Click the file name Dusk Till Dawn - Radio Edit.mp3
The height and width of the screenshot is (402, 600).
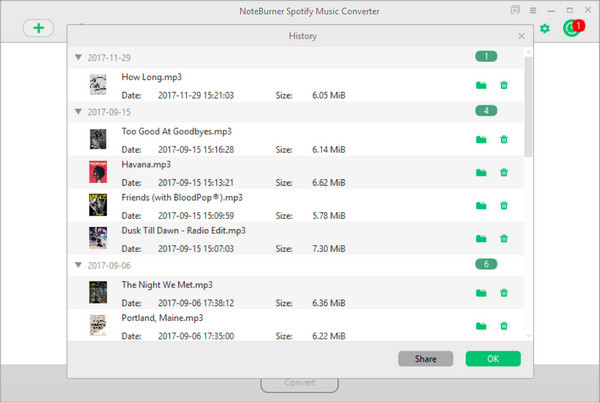click(183, 231)
